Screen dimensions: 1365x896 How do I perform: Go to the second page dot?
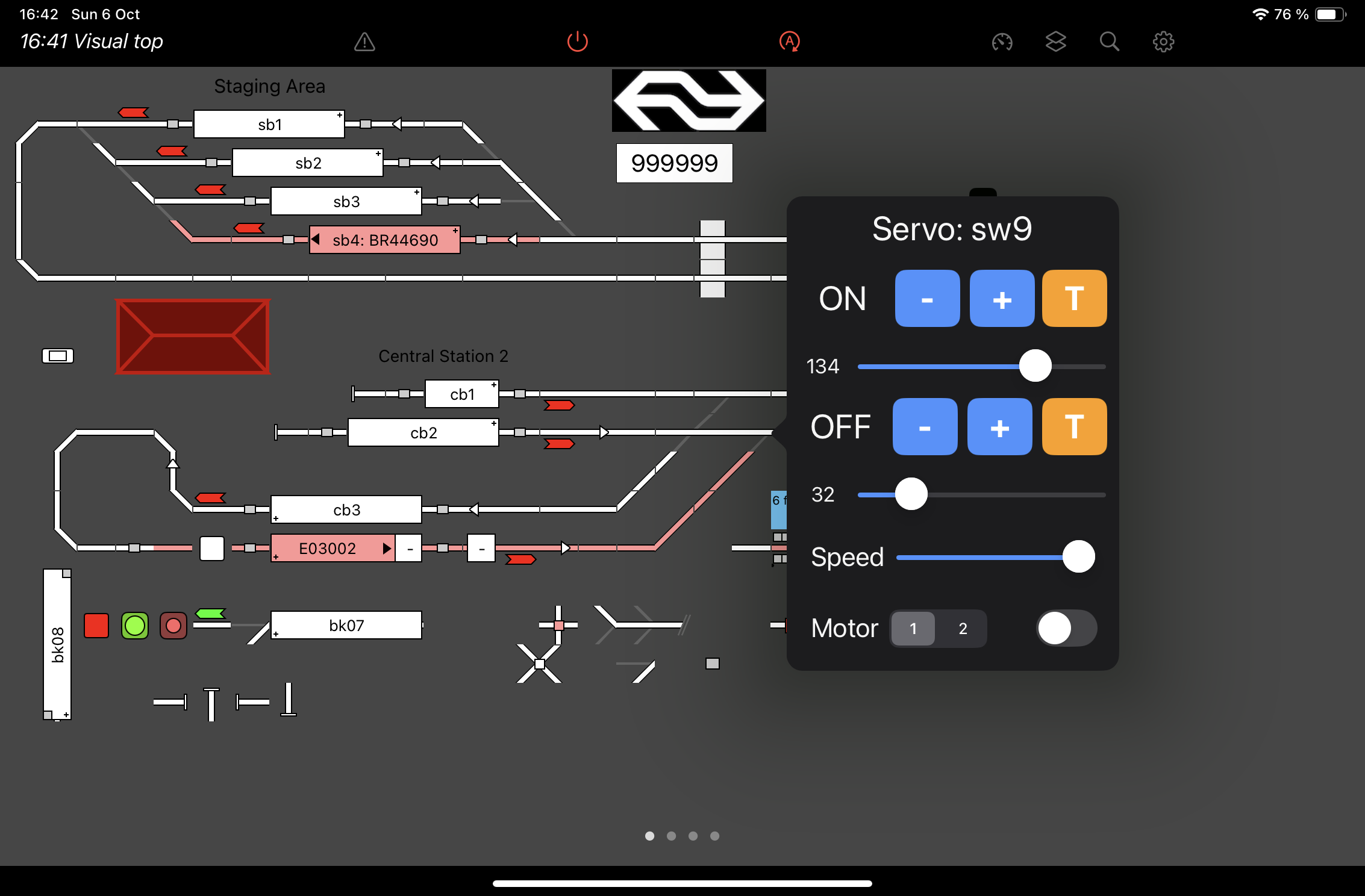671,836
